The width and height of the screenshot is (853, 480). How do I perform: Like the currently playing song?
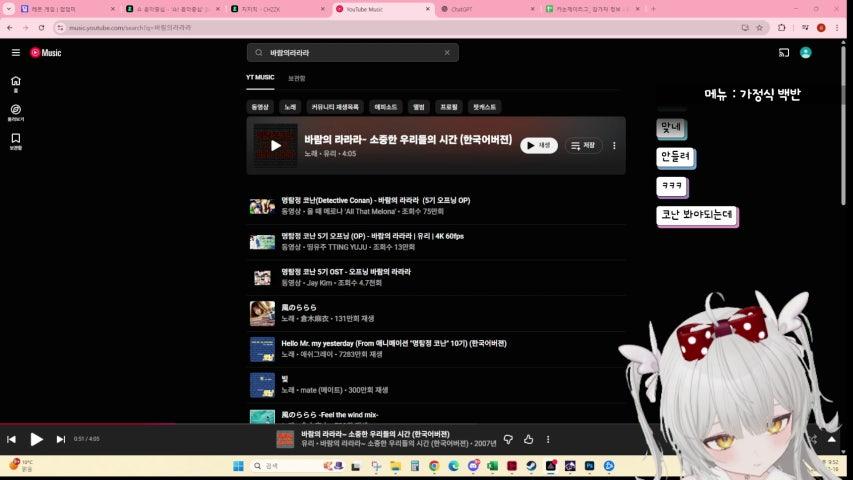tap(529, 439)
